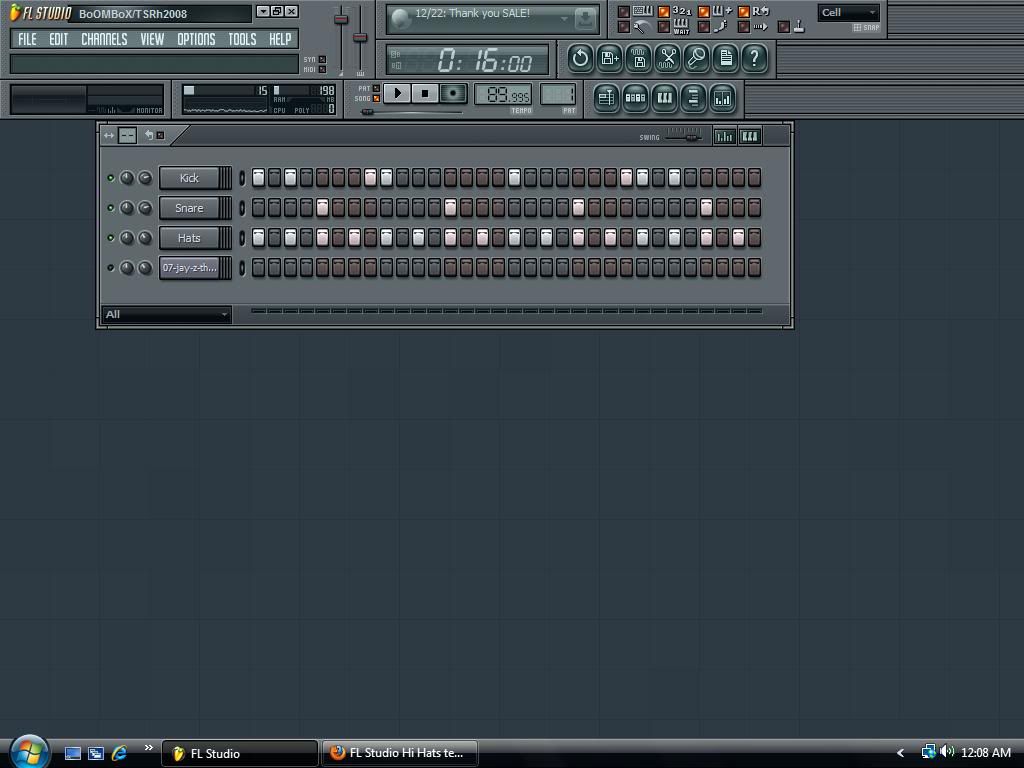Viewport: 1024px width, 768px height.
Task: Open the EDIT menu
Action: tap(59, 39)
